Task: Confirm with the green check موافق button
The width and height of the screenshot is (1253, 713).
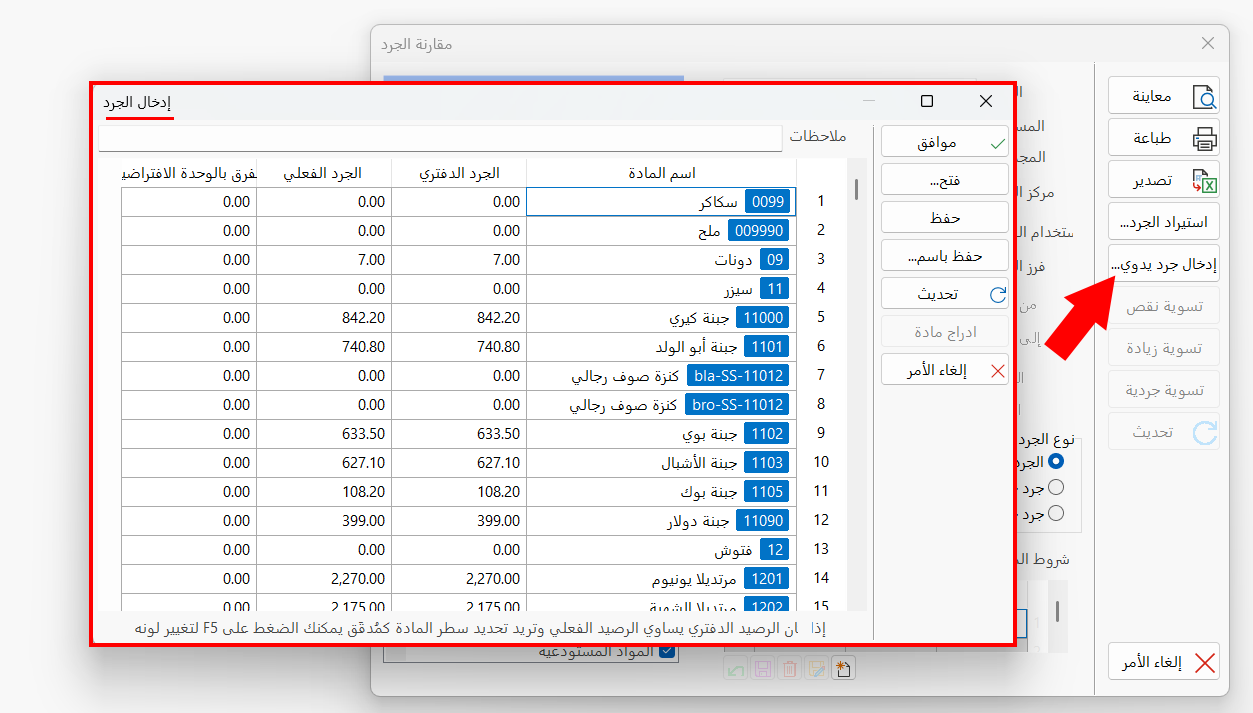Action: click(945, 142)
